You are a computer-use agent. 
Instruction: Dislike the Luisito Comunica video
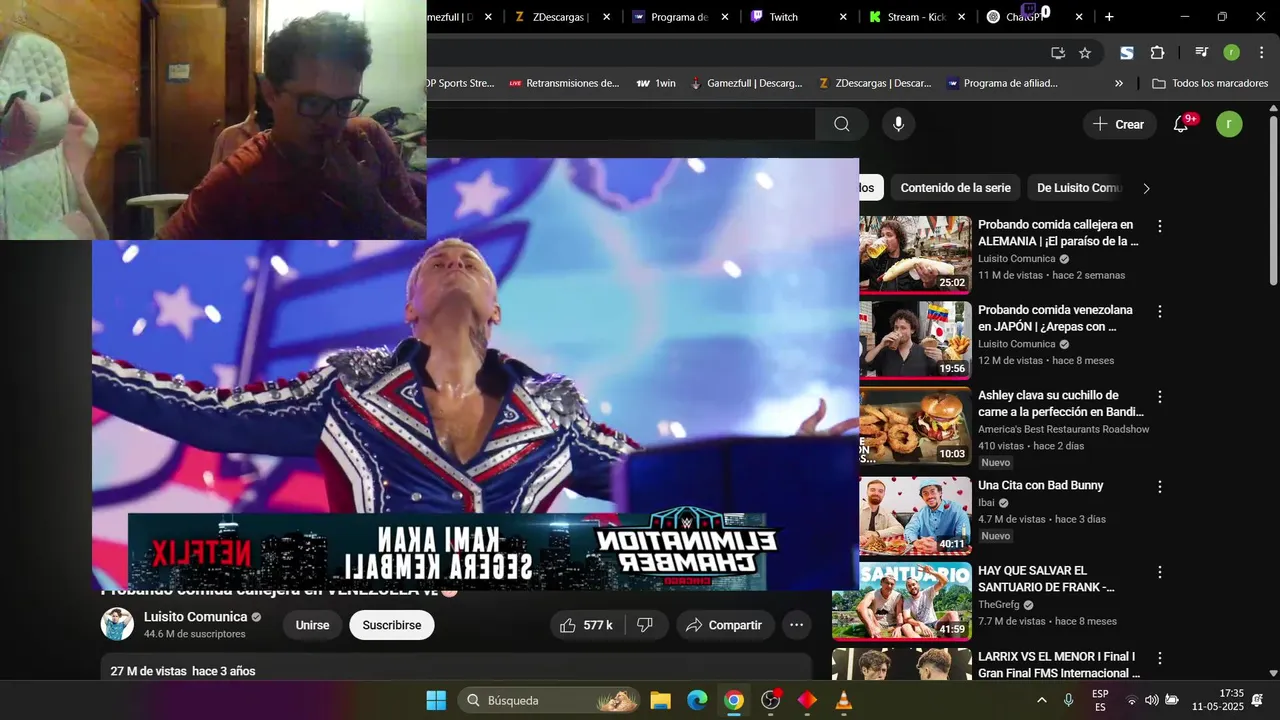[645, 625]
